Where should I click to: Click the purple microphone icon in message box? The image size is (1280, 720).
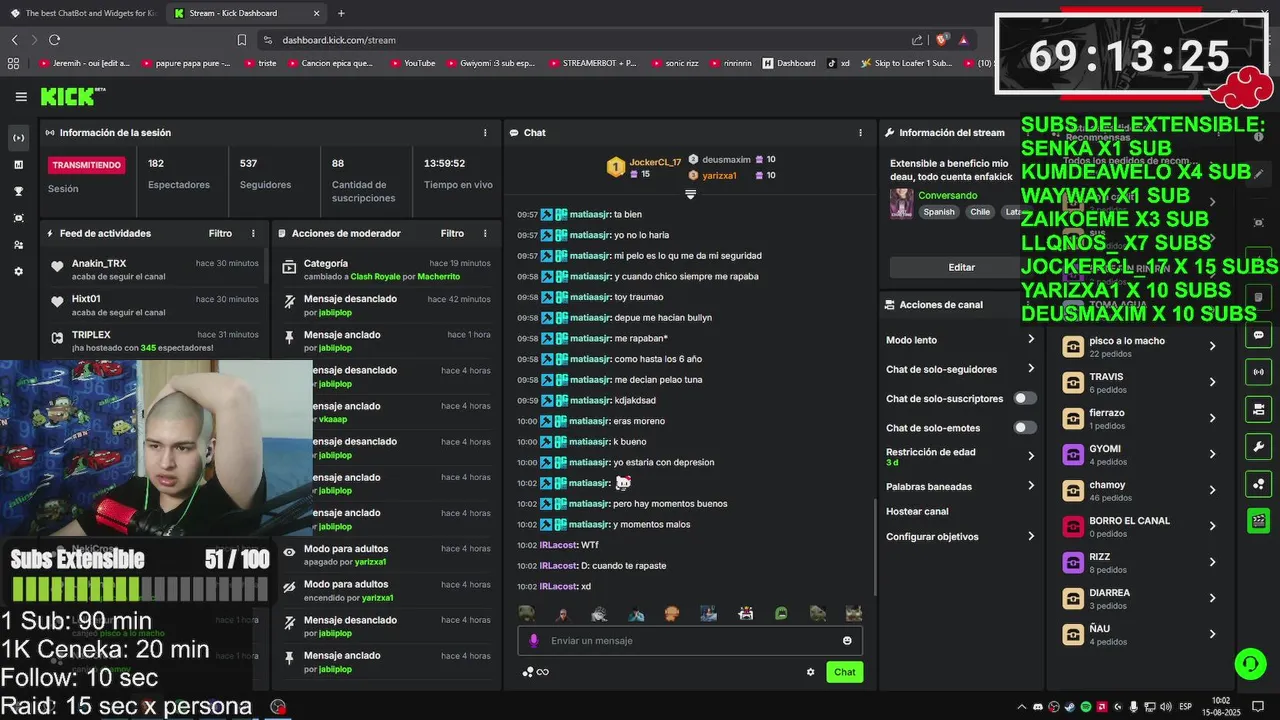[x=533, y=641]
